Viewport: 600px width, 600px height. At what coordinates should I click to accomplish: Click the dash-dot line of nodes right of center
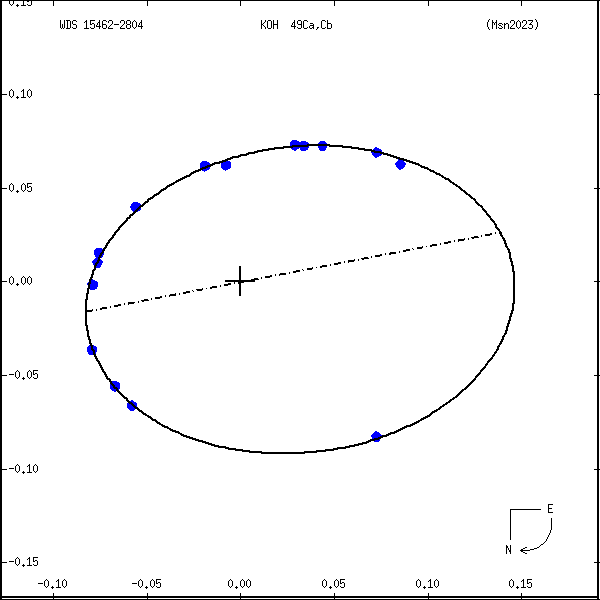[375, 256]
